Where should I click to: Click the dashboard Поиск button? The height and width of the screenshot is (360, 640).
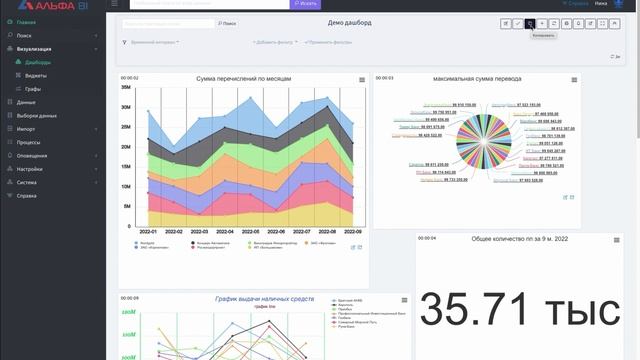tap(227, 24)
